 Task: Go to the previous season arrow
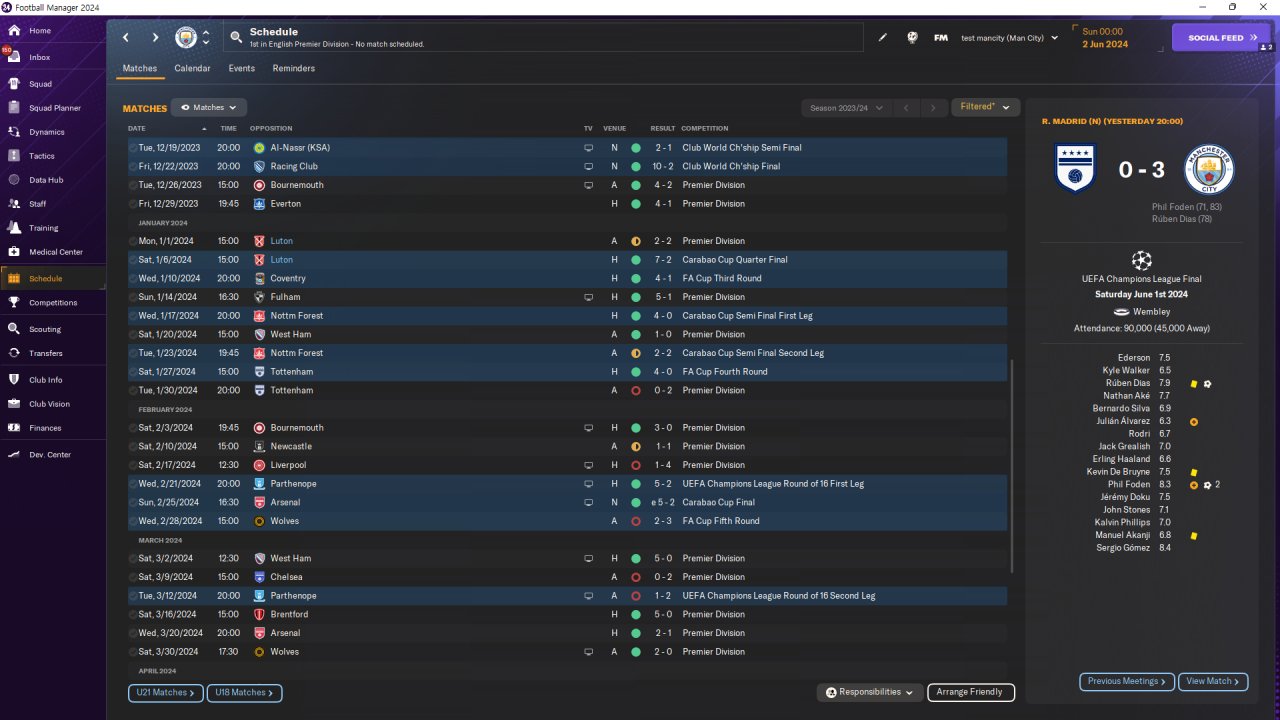(x=906, y=108)
